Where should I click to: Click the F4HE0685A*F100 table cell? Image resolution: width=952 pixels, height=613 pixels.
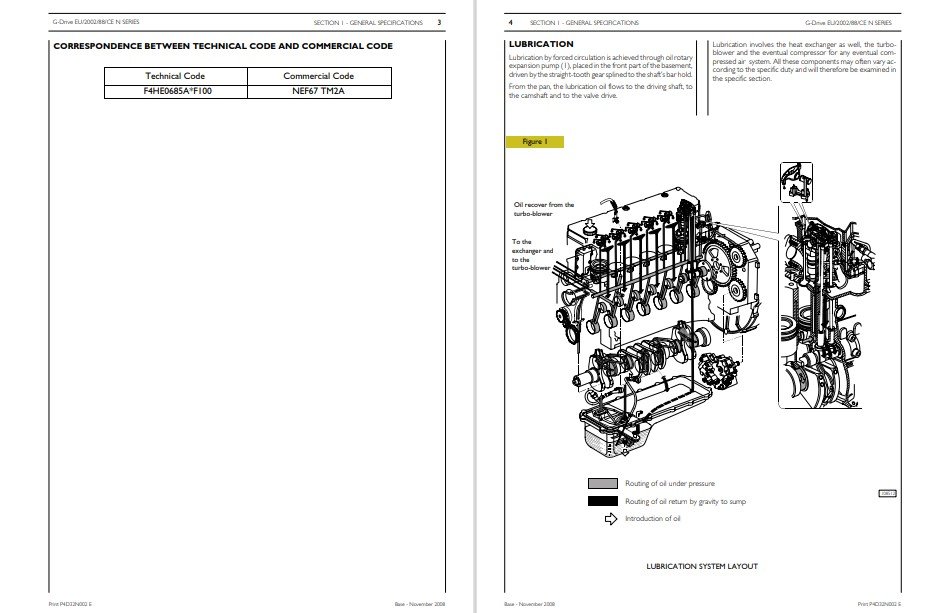click(x=173, y=91)
